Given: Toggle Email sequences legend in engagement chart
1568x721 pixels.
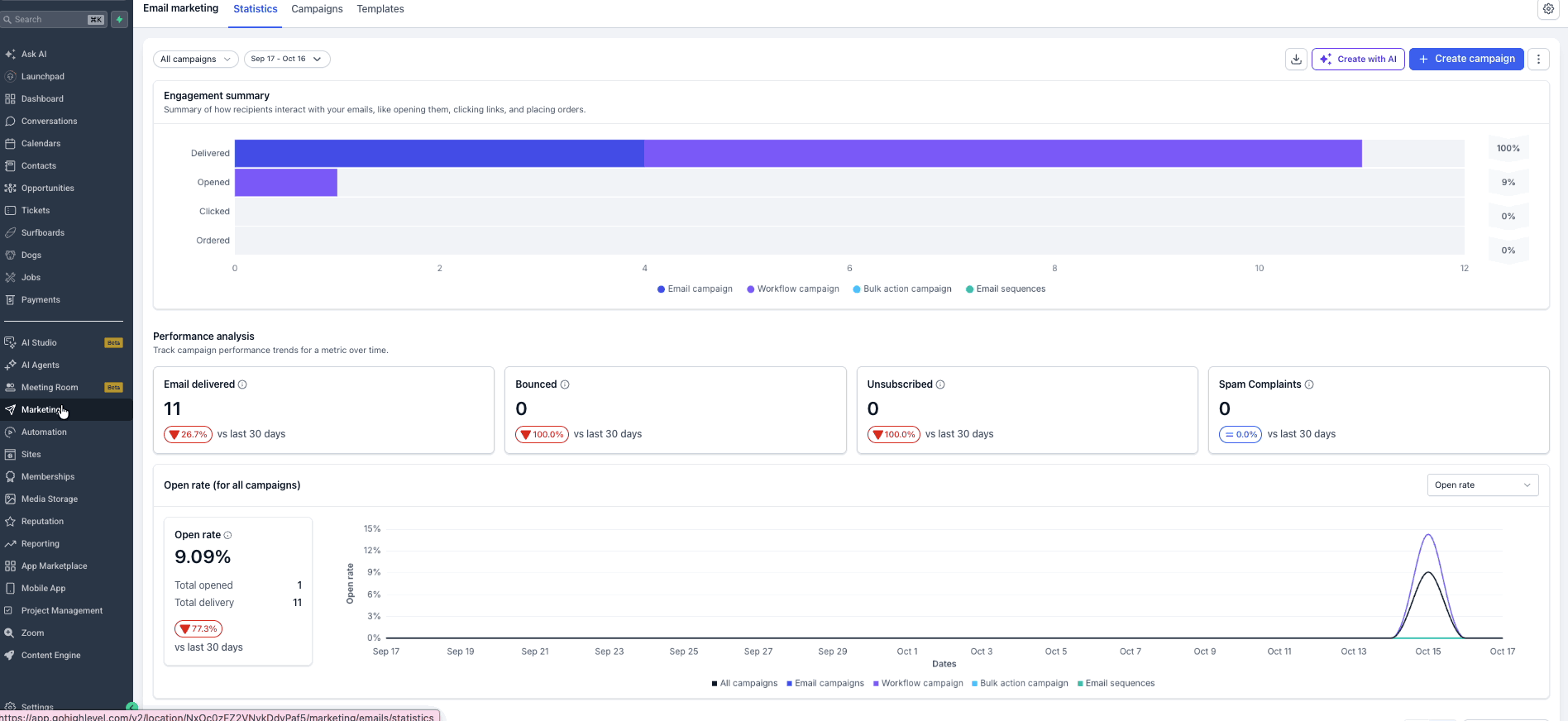Looking at the screenshot, I should [x=1006, y=289].
